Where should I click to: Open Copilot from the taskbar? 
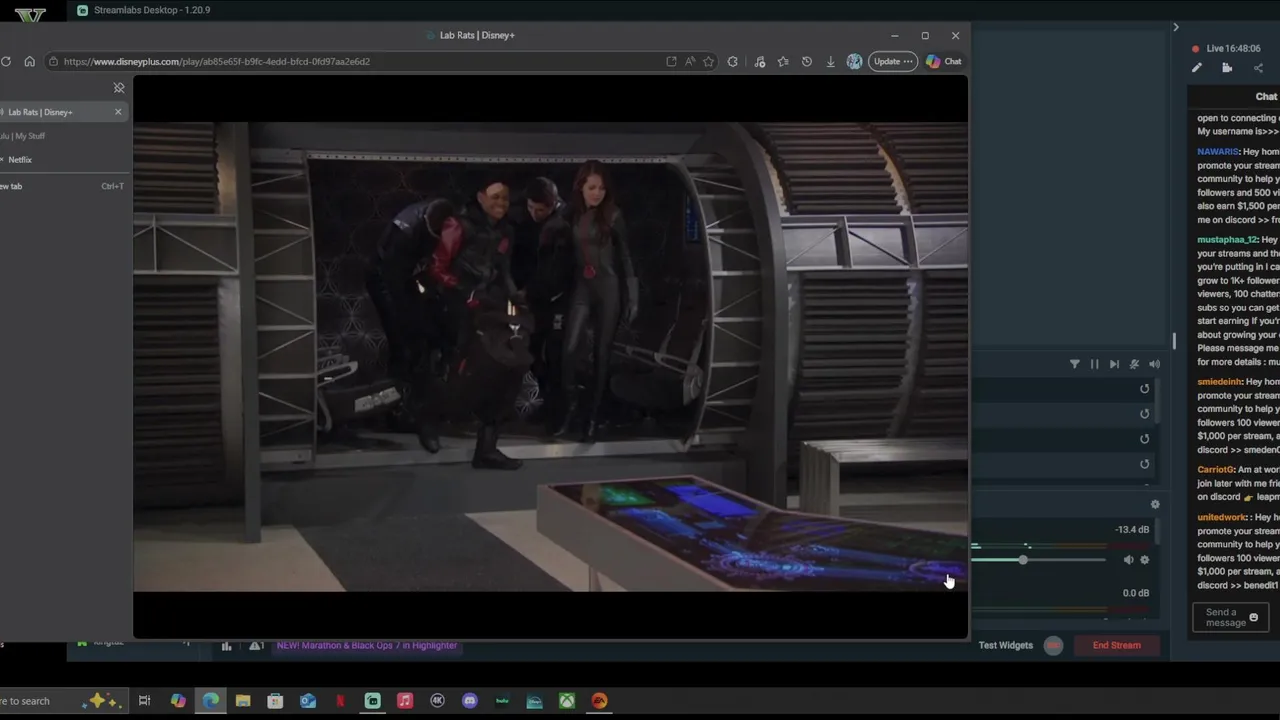point(178,701)
